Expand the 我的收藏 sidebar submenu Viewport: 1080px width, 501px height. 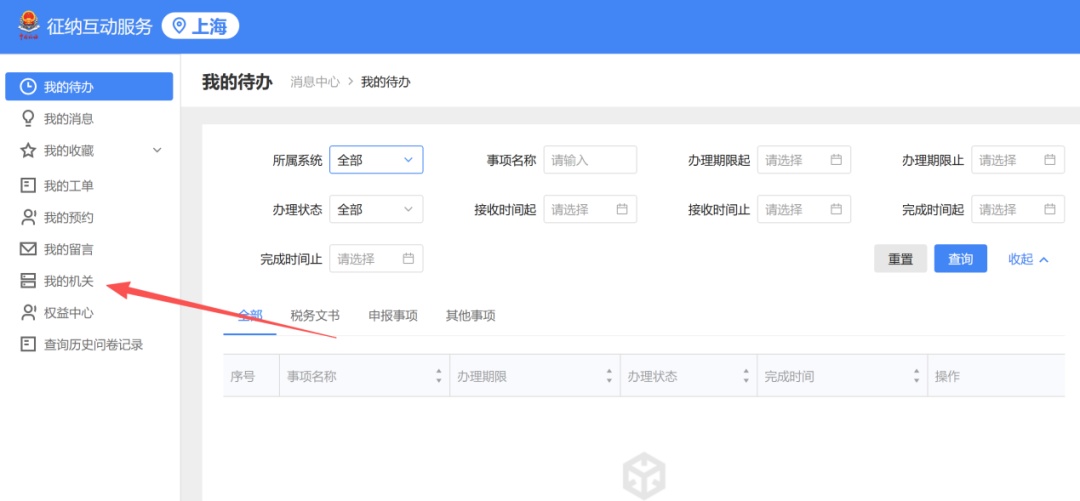click(157, 150)
